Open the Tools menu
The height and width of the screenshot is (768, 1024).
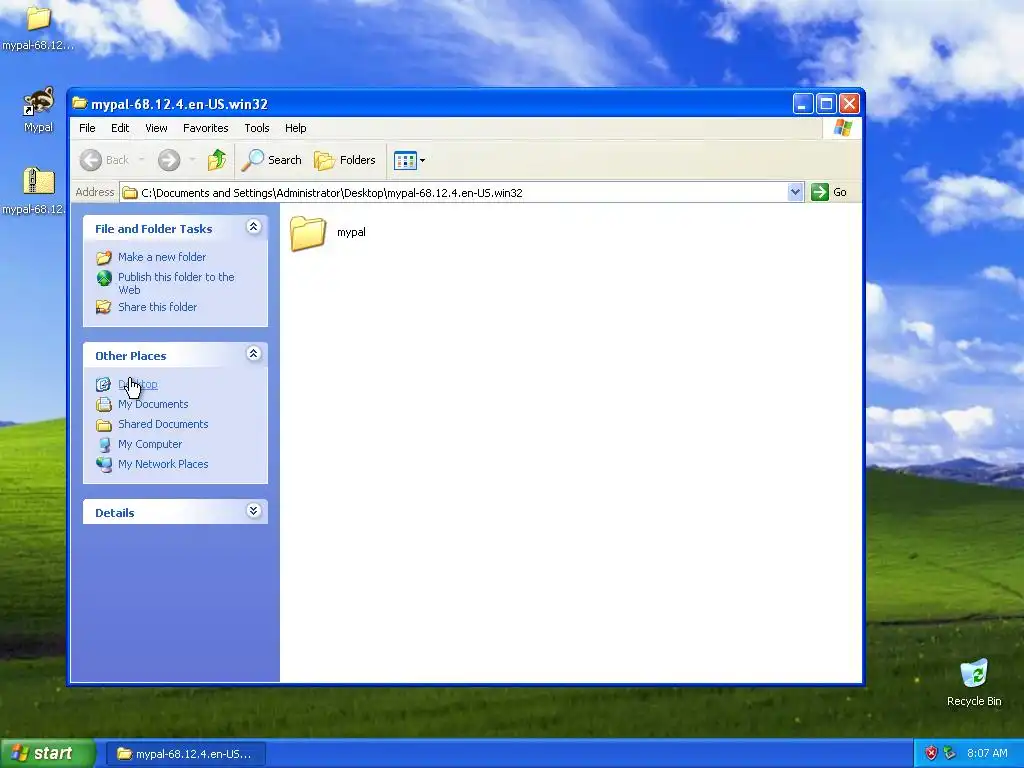tap(257, 128)
